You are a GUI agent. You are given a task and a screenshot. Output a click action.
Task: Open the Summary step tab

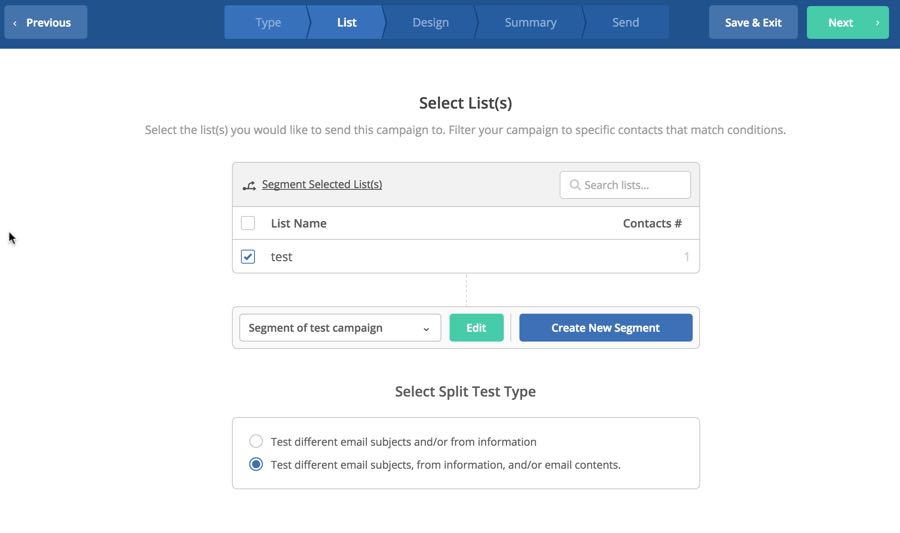530,23
